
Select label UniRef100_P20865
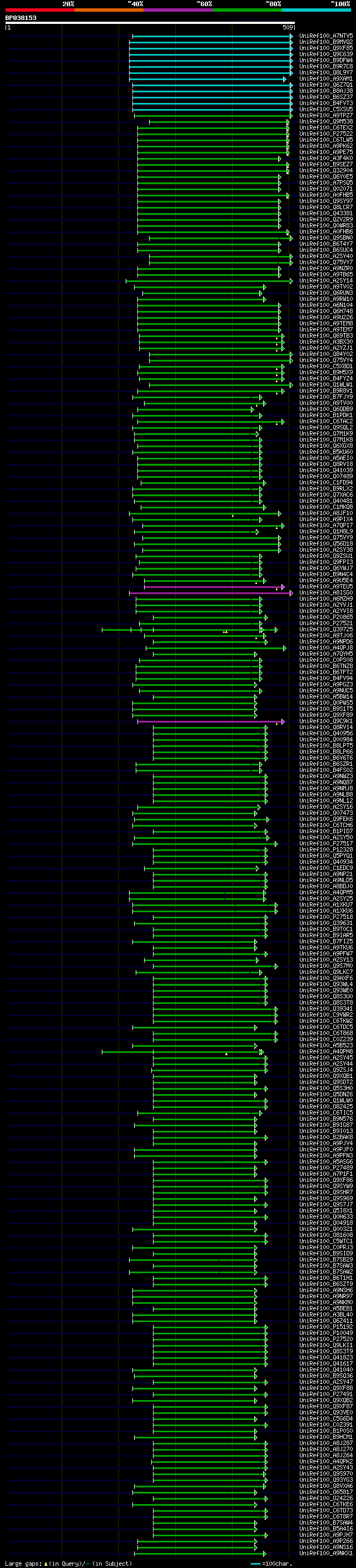point(325,617)
